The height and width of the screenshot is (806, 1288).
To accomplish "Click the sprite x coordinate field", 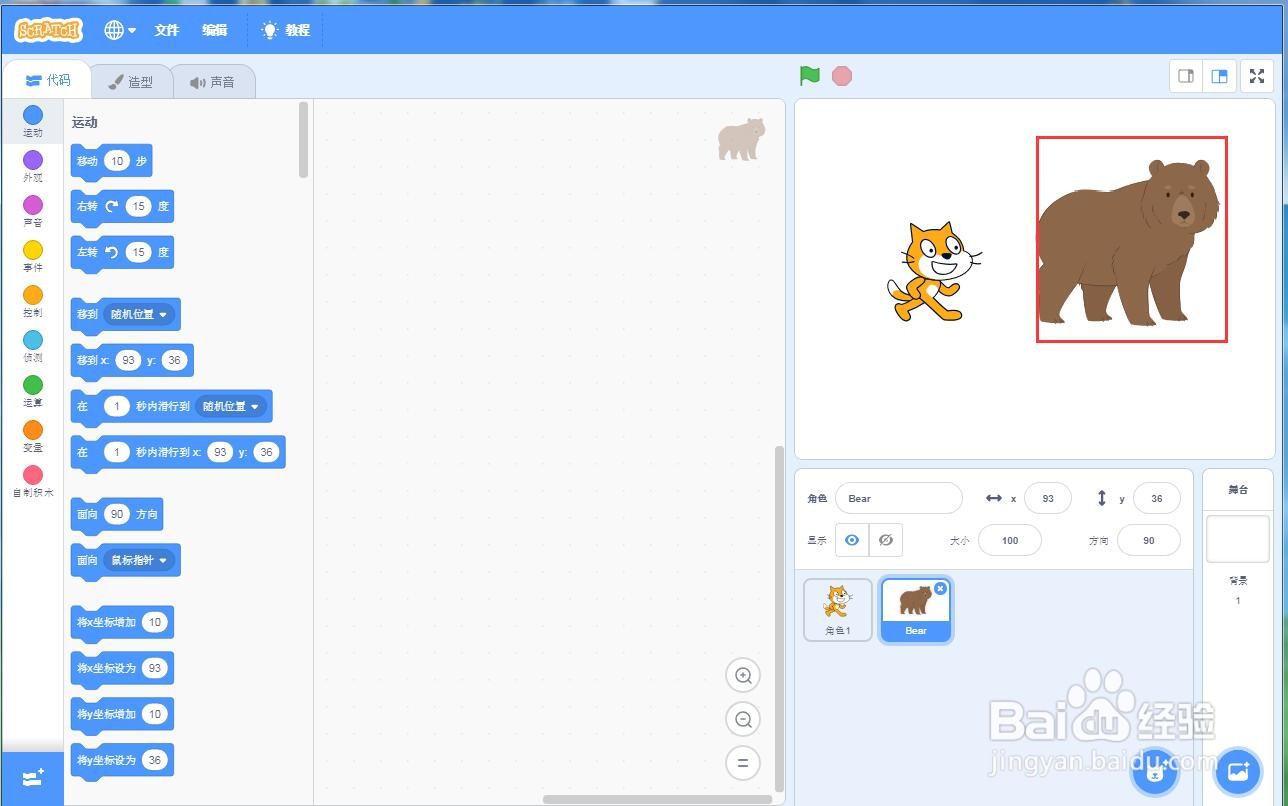I will 1048,498.
